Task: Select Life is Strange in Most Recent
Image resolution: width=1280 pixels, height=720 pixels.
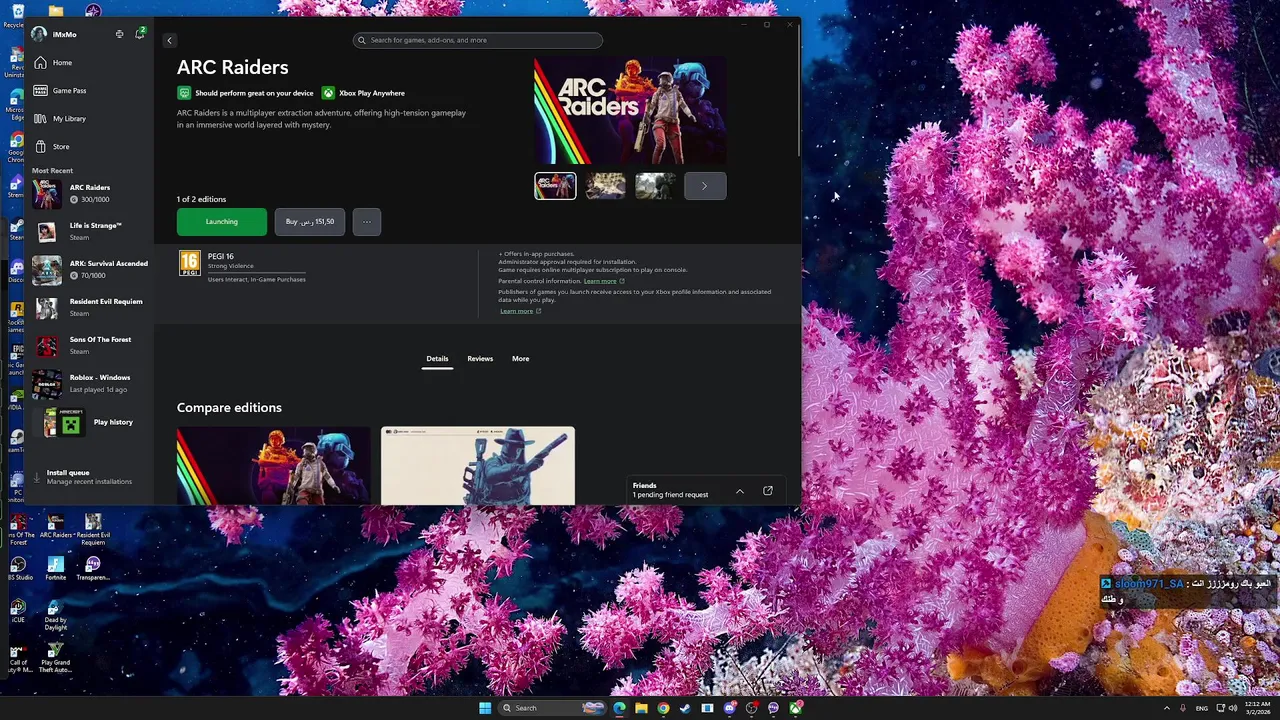Action: tap(90, 231)
